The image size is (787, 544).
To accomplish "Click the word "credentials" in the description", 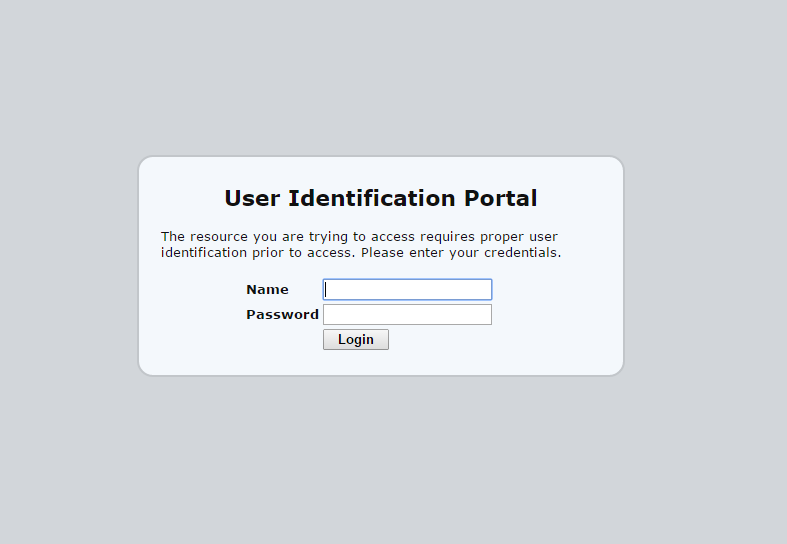I will tap(521, 253).
